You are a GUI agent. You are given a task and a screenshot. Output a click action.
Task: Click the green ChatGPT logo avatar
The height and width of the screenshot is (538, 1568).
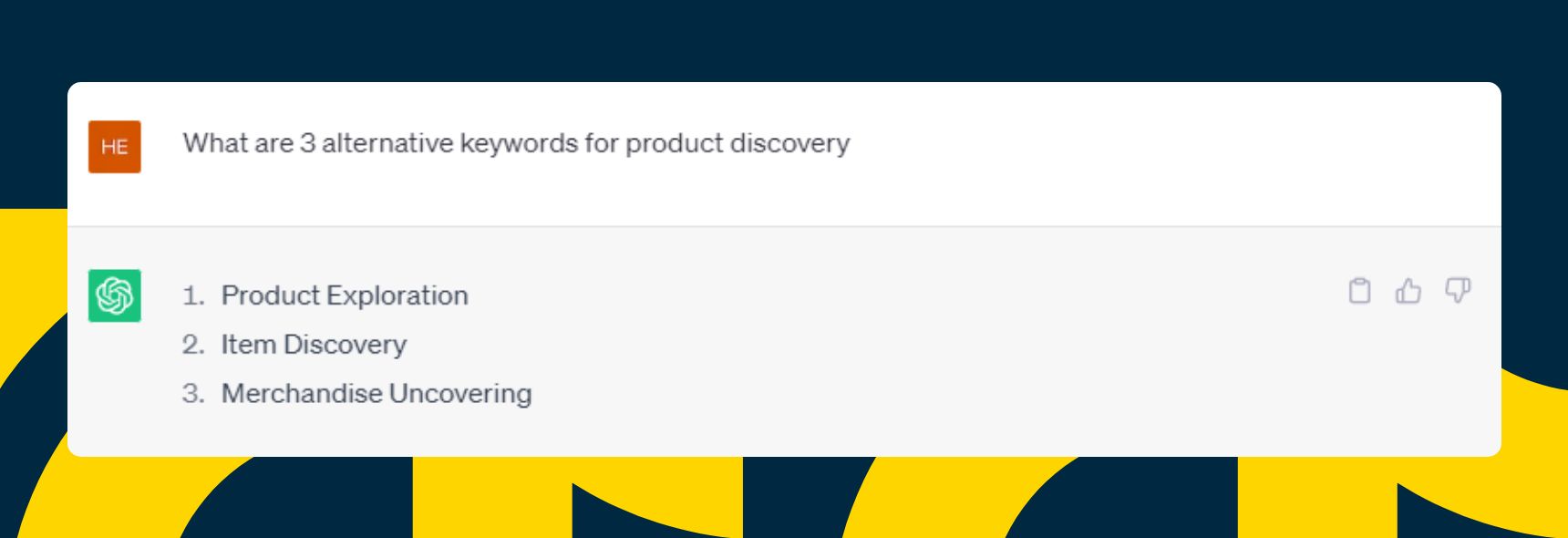[115, 295]
